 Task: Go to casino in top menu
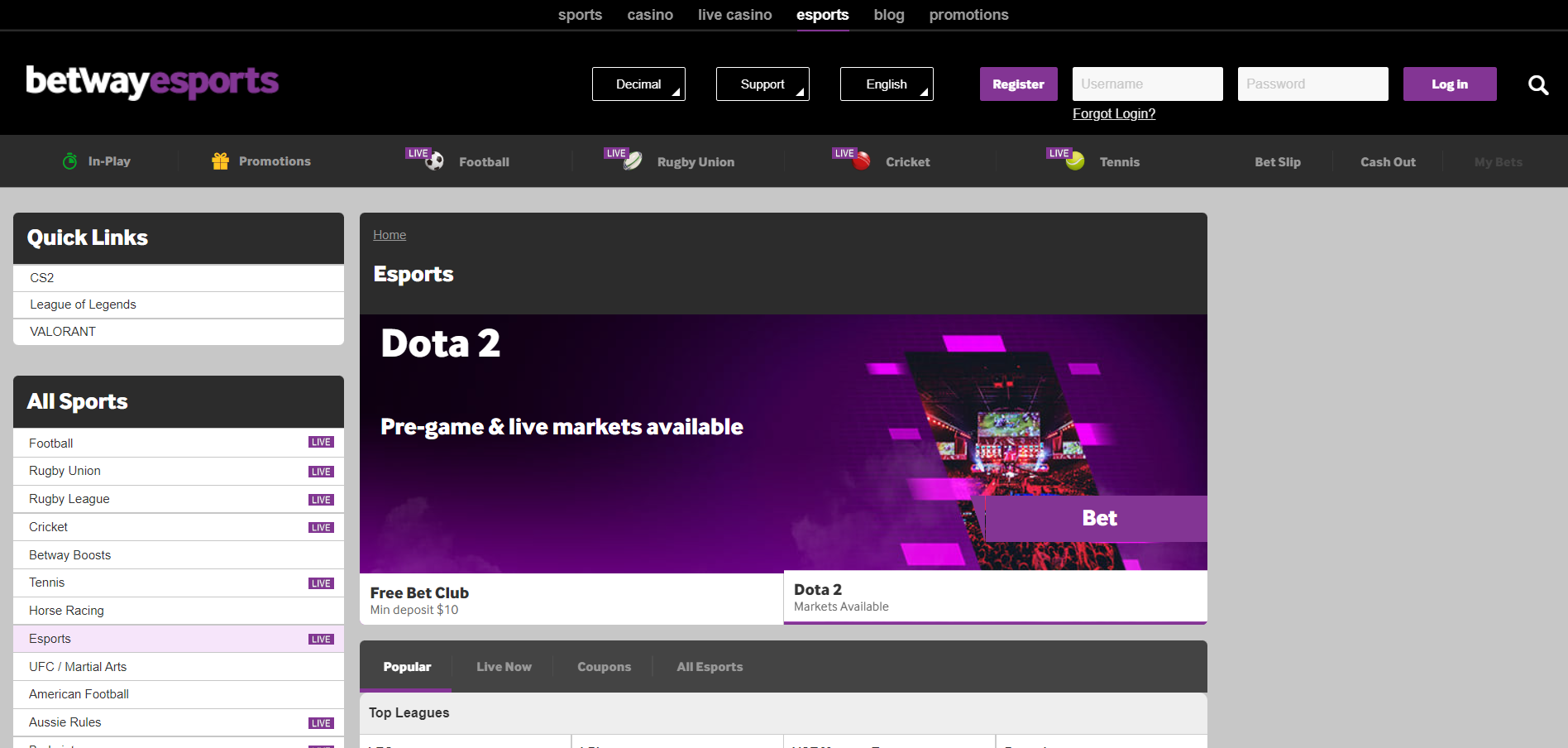(650, 15)
